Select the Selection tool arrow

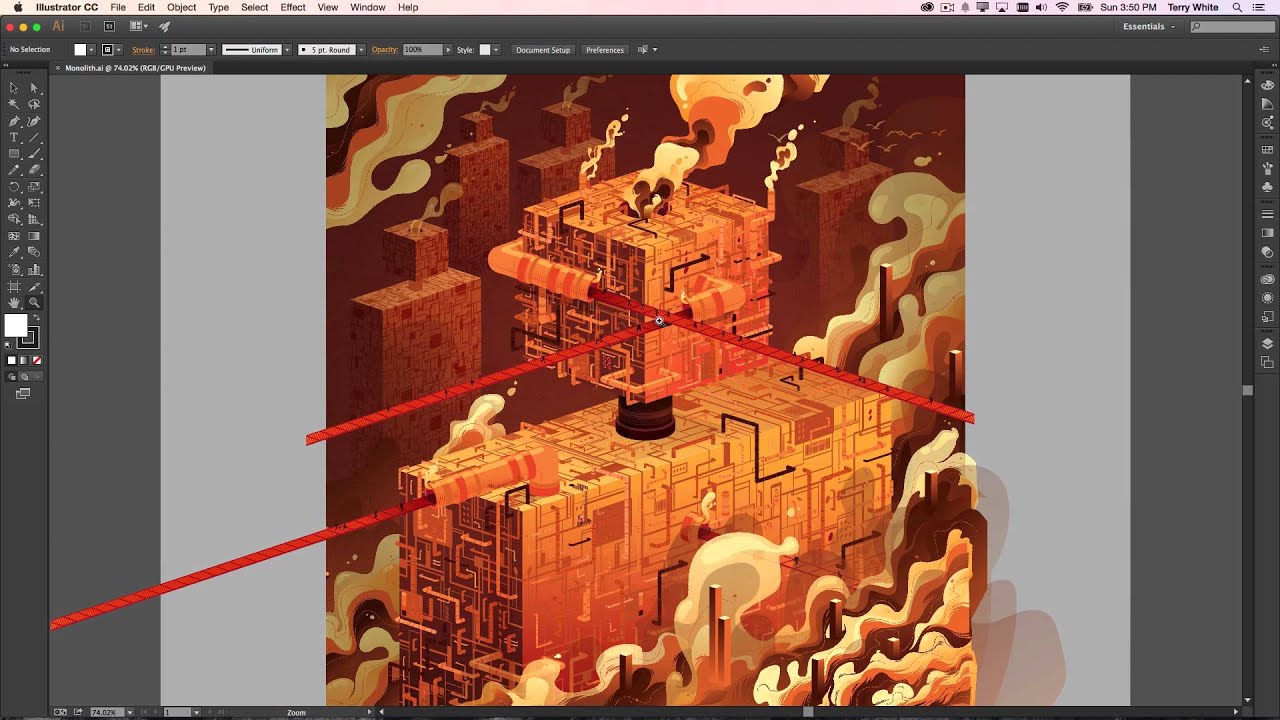[14, 88]
